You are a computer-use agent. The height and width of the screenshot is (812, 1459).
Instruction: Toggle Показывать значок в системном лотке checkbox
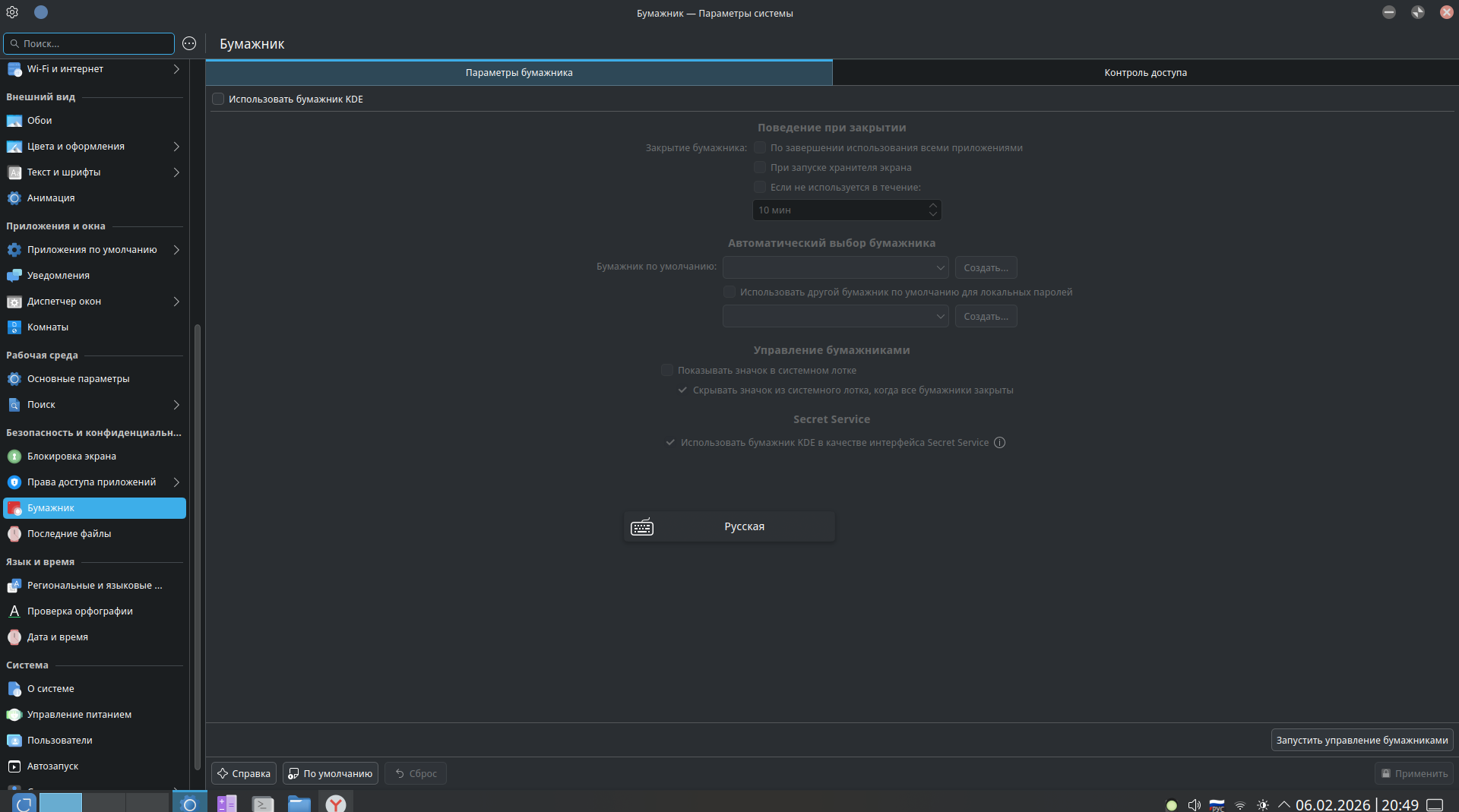tap(667, 371)
